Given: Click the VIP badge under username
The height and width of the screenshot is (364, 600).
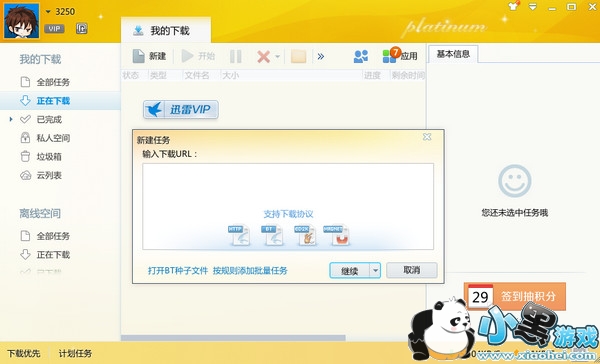Looking at the screenshot, I should pyautogui.click(x=54, y=28).
